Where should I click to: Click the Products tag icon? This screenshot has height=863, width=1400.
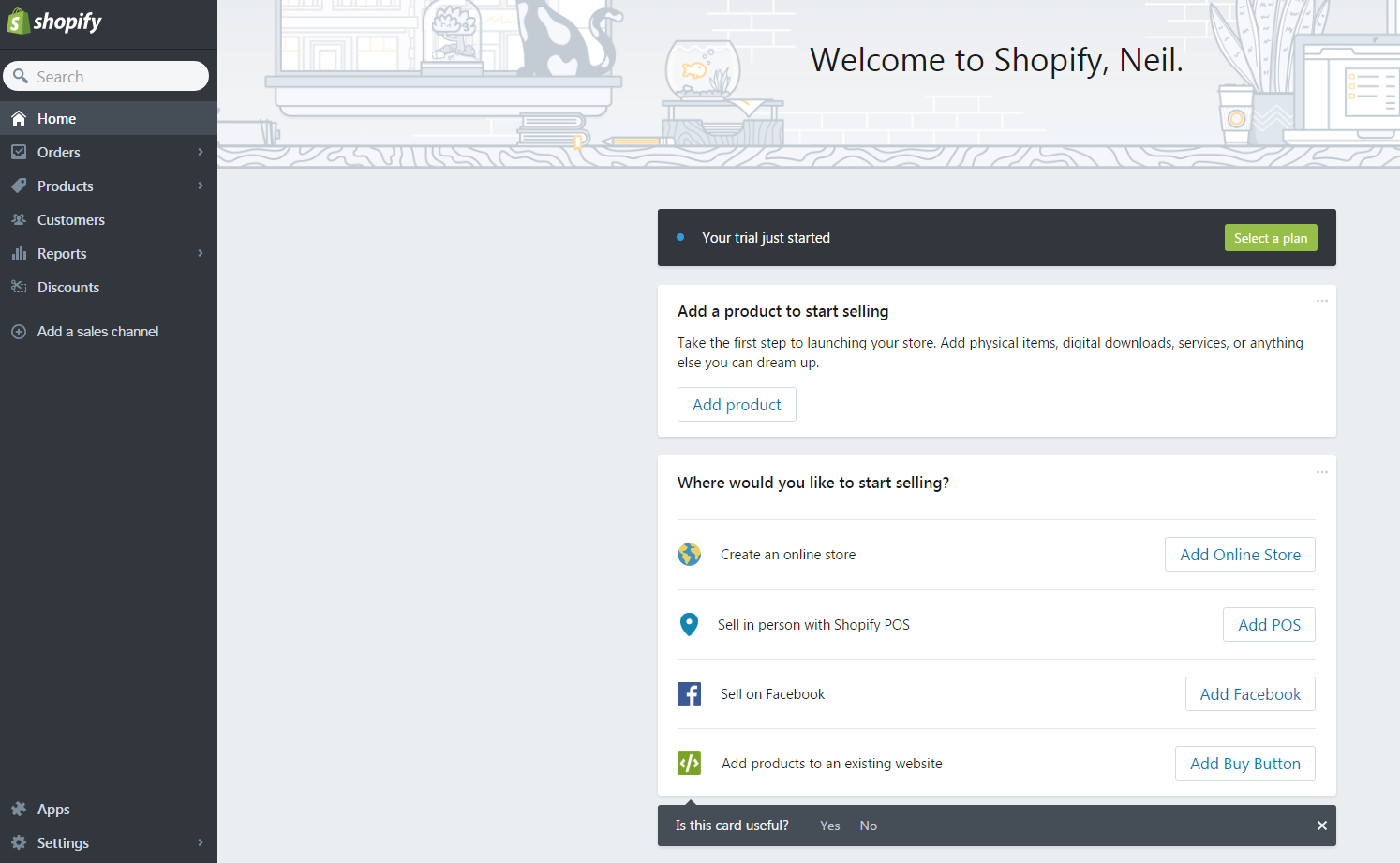(x=19, y=186)
